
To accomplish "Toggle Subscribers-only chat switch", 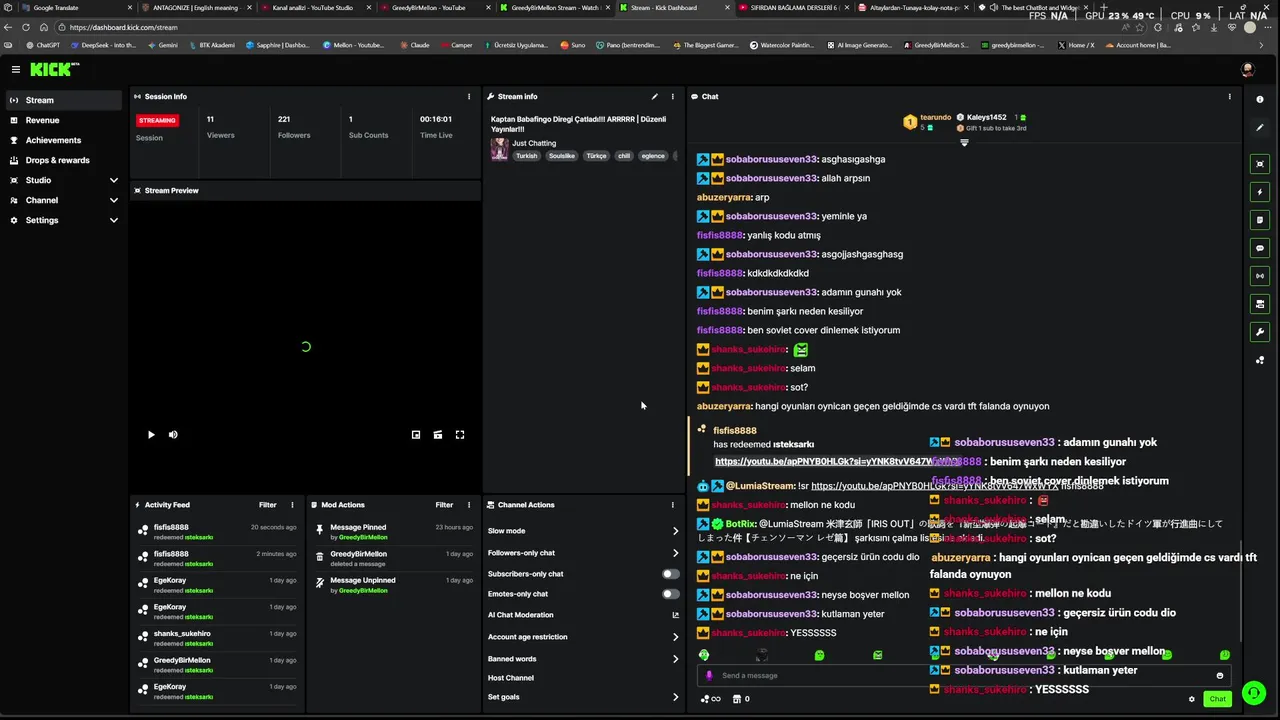I will pyautogui.click(x=671, y=574).
